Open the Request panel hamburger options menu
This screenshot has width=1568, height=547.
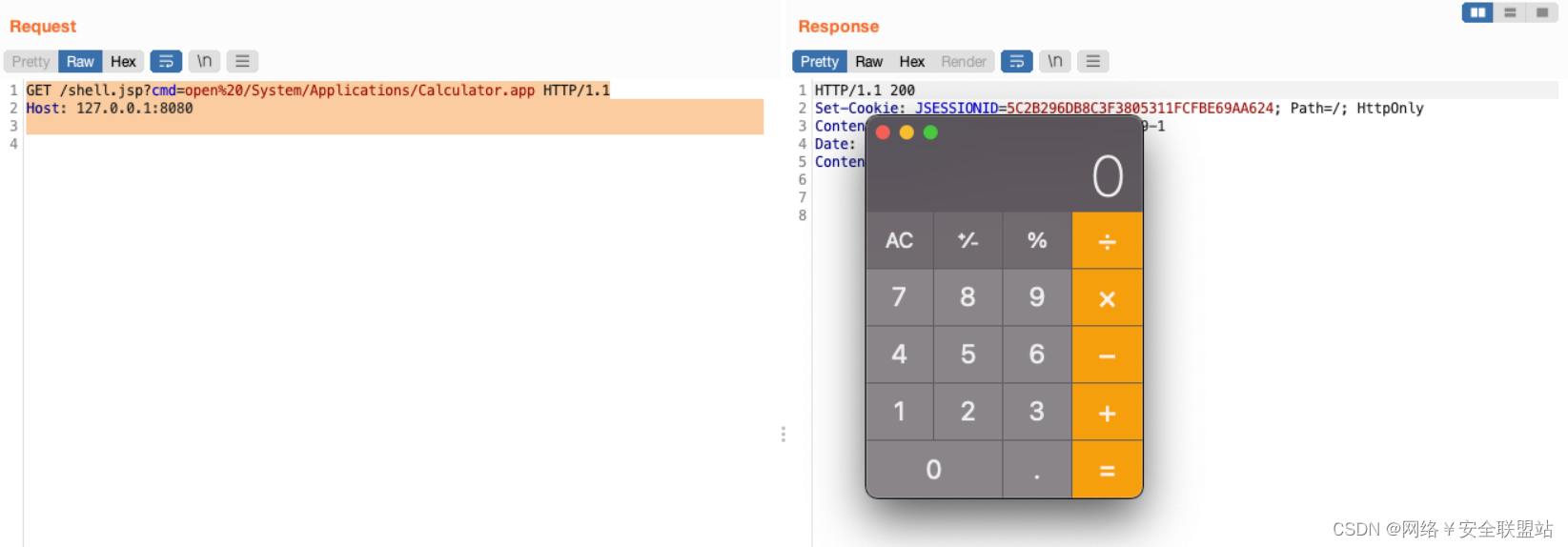242,62
